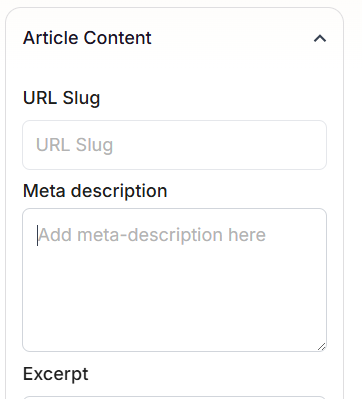This screenshot has height=399, width=362.
Task: Click the up-arrow icon beside Article Content
Action: [320, 39]
